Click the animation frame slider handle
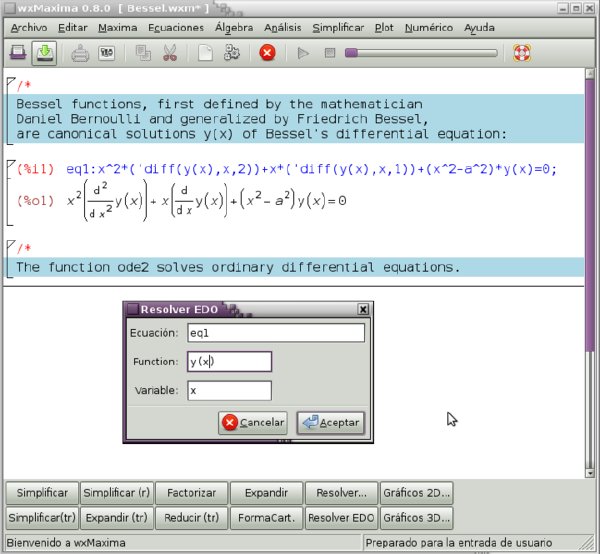Screen dimensions: 600x554 tap(351, 53)
